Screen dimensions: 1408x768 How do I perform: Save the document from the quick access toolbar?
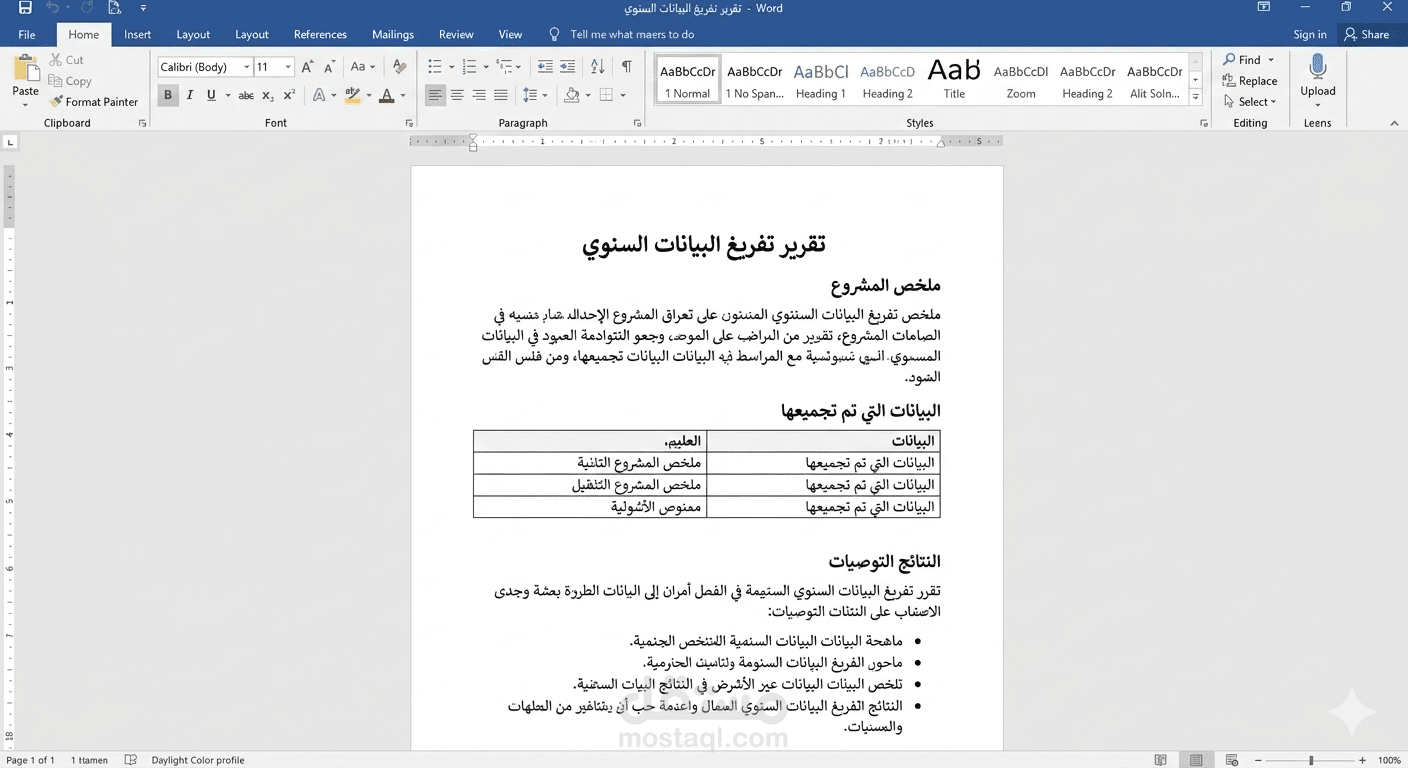click(x=25, y=8)
